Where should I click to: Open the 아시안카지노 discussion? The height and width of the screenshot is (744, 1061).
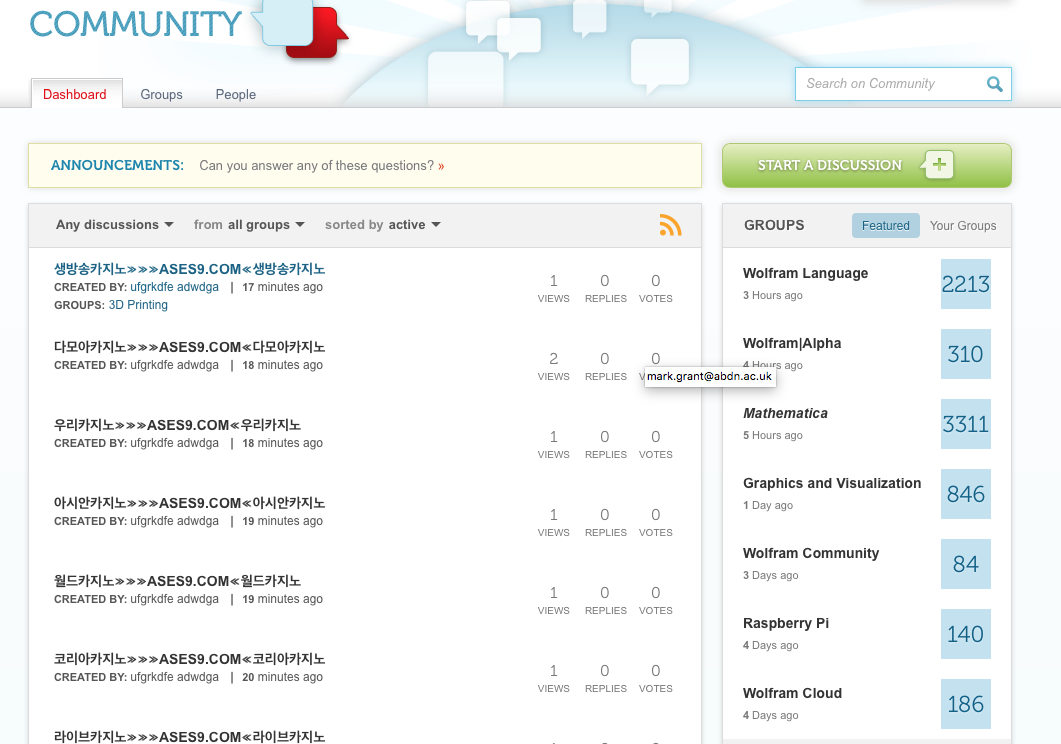click(x=189, y=503)
